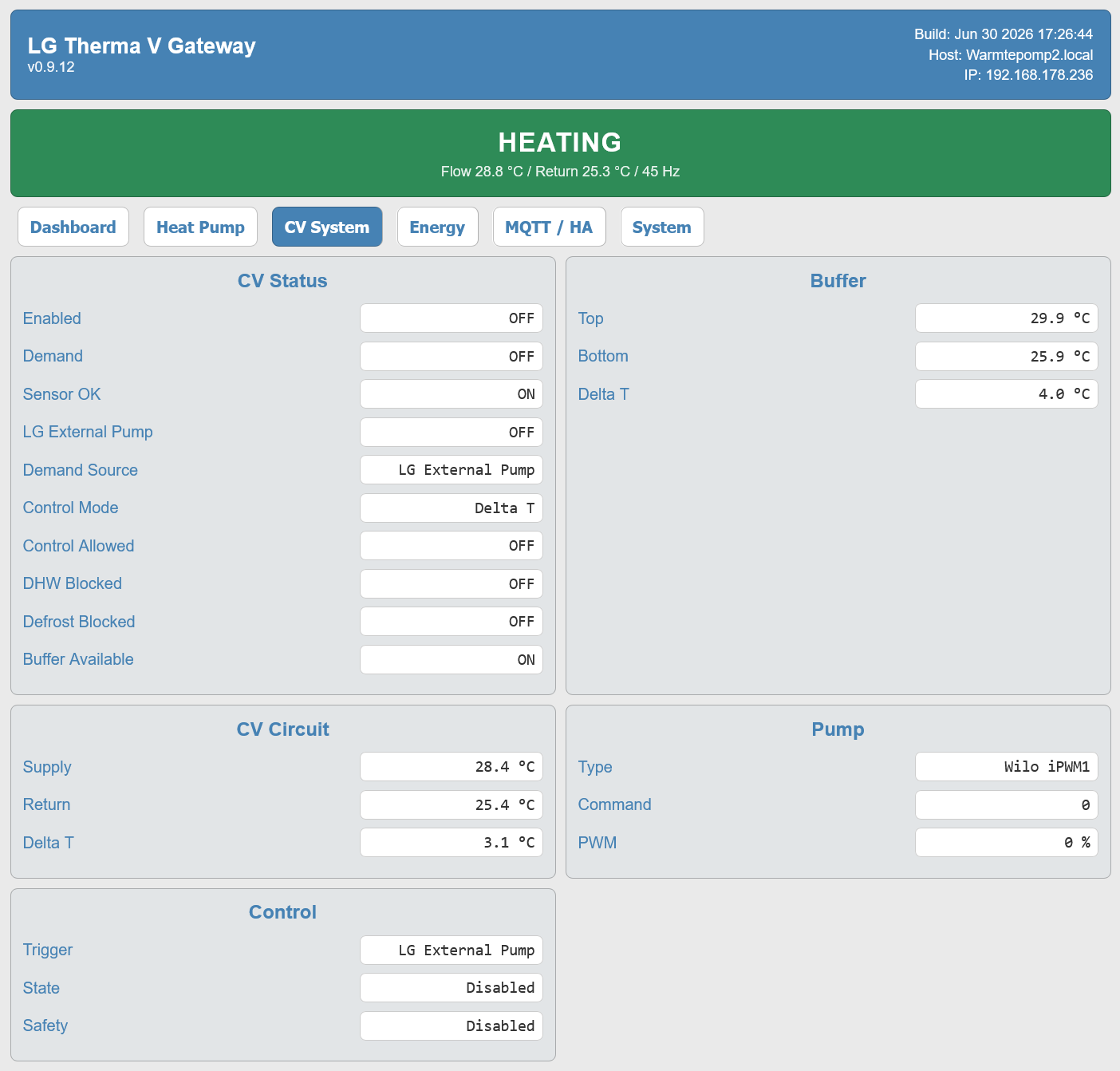Click the Control panel heading
This screenshot has height=1071, width=1120.
(x=282, y=912)
